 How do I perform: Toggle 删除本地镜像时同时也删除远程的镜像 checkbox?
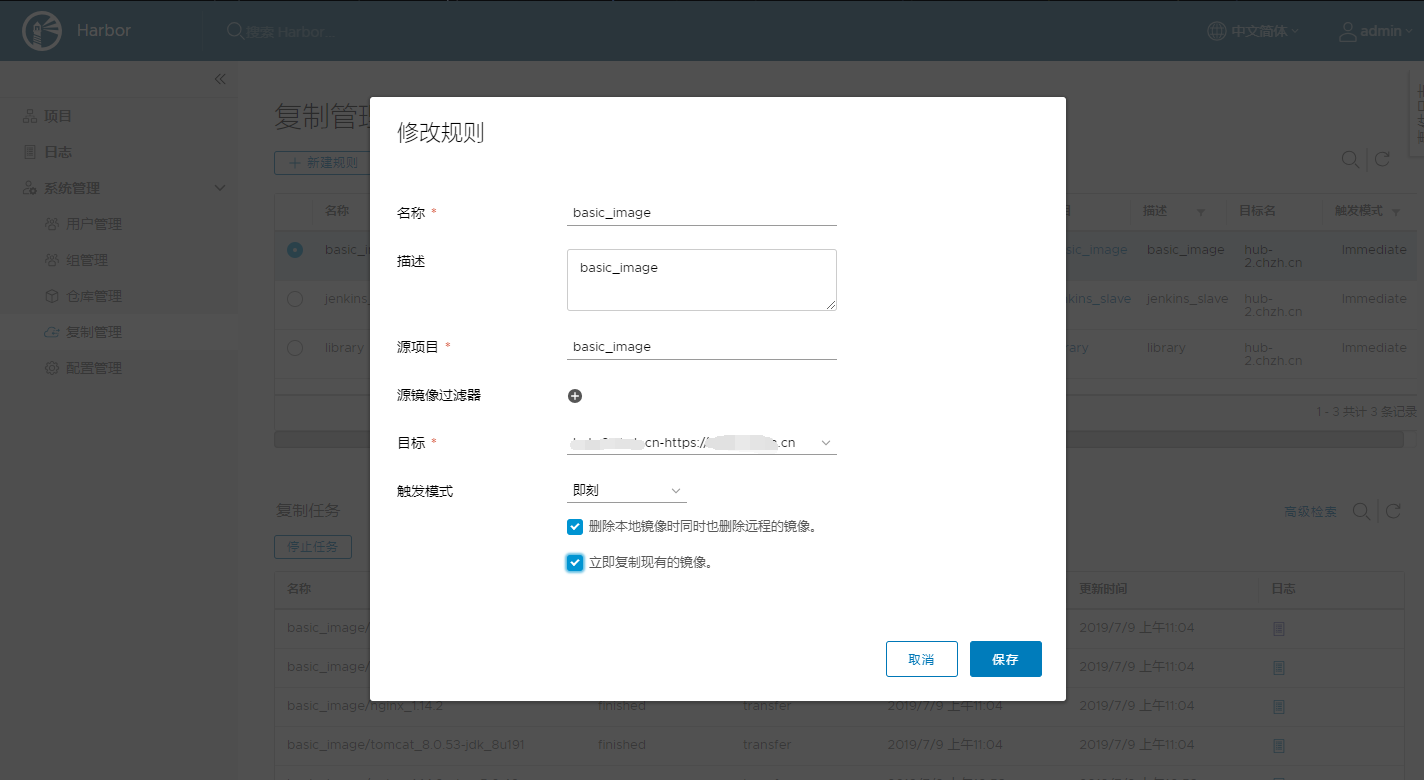(x=575, y=527)
